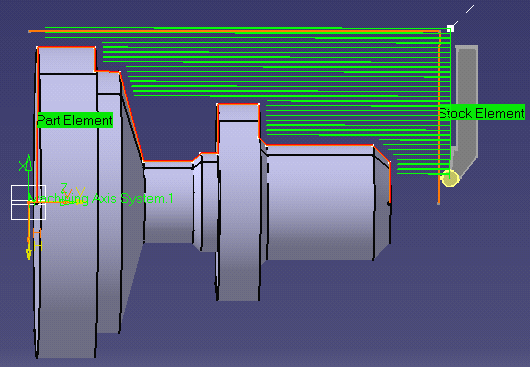The image size is (530, 367).
Task: Select the Machining Axis System.1 label
Action: 101,198
